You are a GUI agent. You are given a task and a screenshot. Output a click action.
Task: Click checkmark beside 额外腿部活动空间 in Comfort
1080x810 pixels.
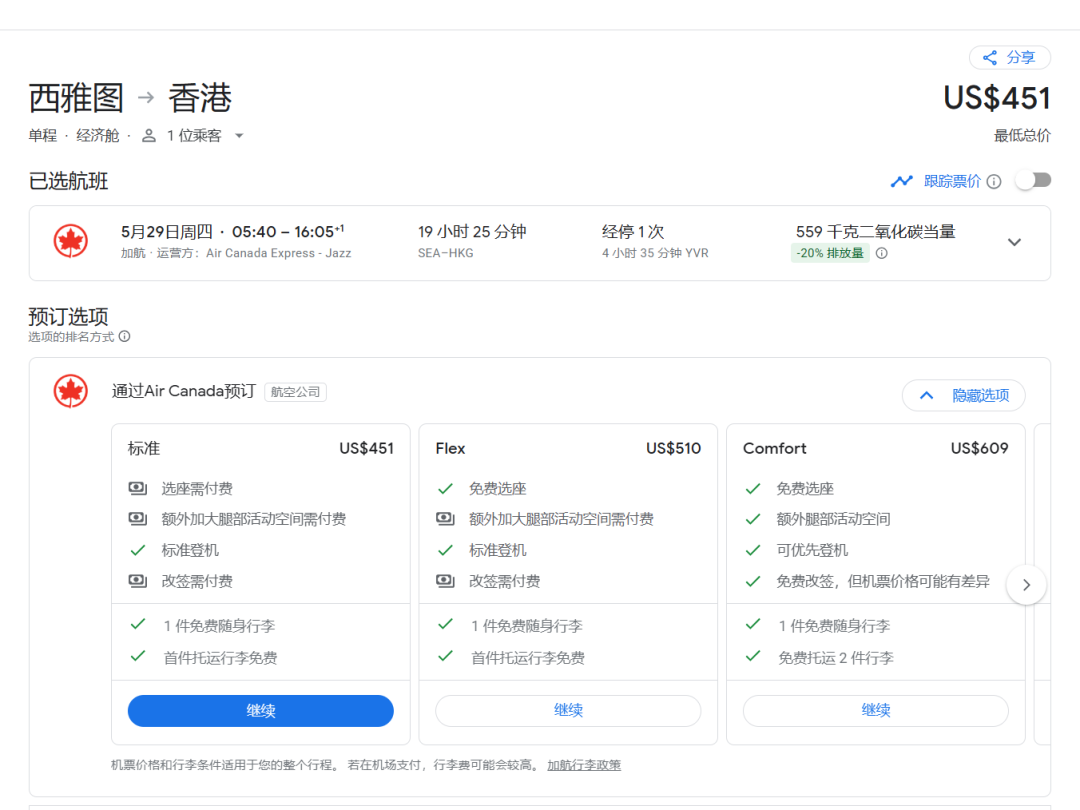pyautogui.click(x=753, y=519)
